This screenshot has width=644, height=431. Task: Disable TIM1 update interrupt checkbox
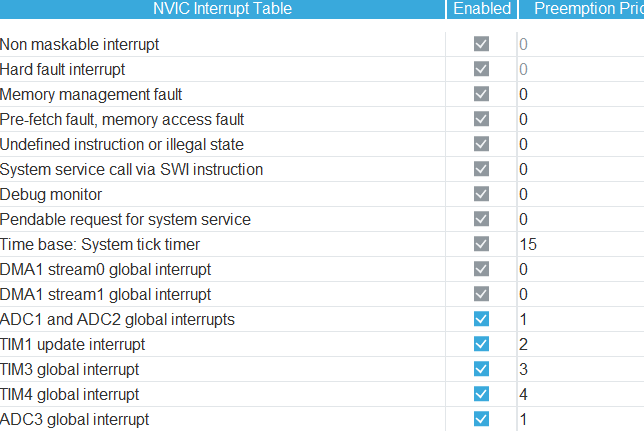482,344
